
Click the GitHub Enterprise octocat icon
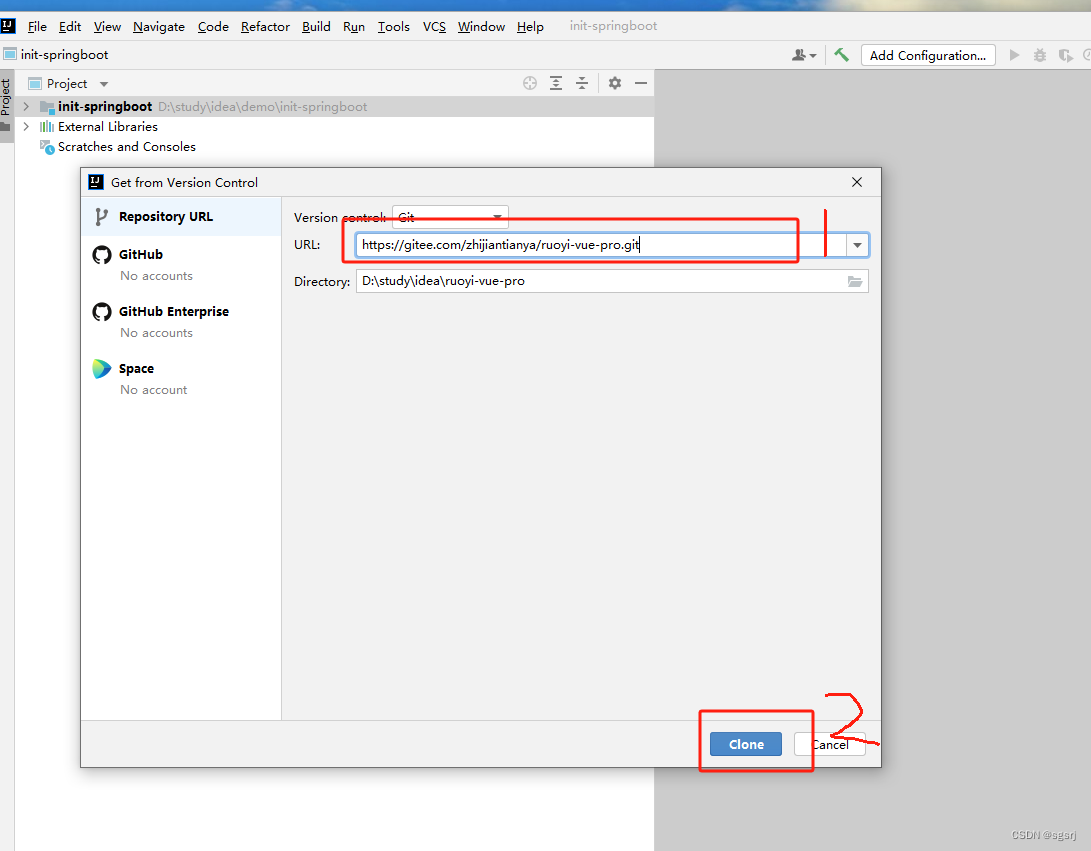[x=102, y=312]
